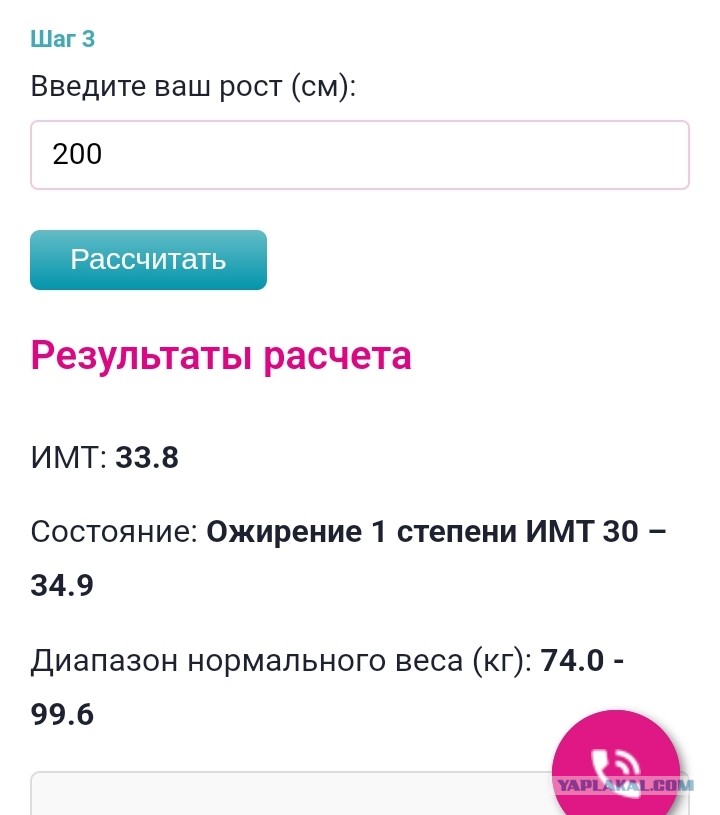Select the 99.6 upper weight value
The height and width of the screenshot is (815, 720).
pyautogui.click(x=62, y=714)
